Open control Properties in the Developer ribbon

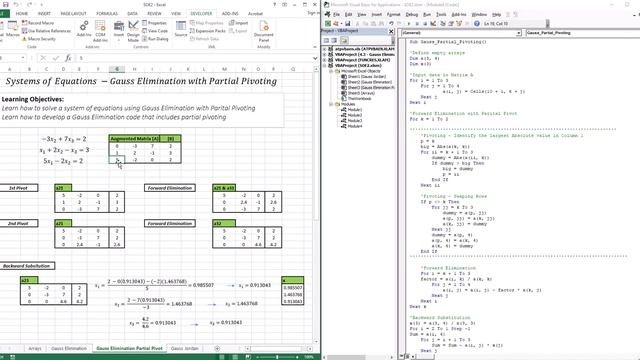(x=154, y=23)
